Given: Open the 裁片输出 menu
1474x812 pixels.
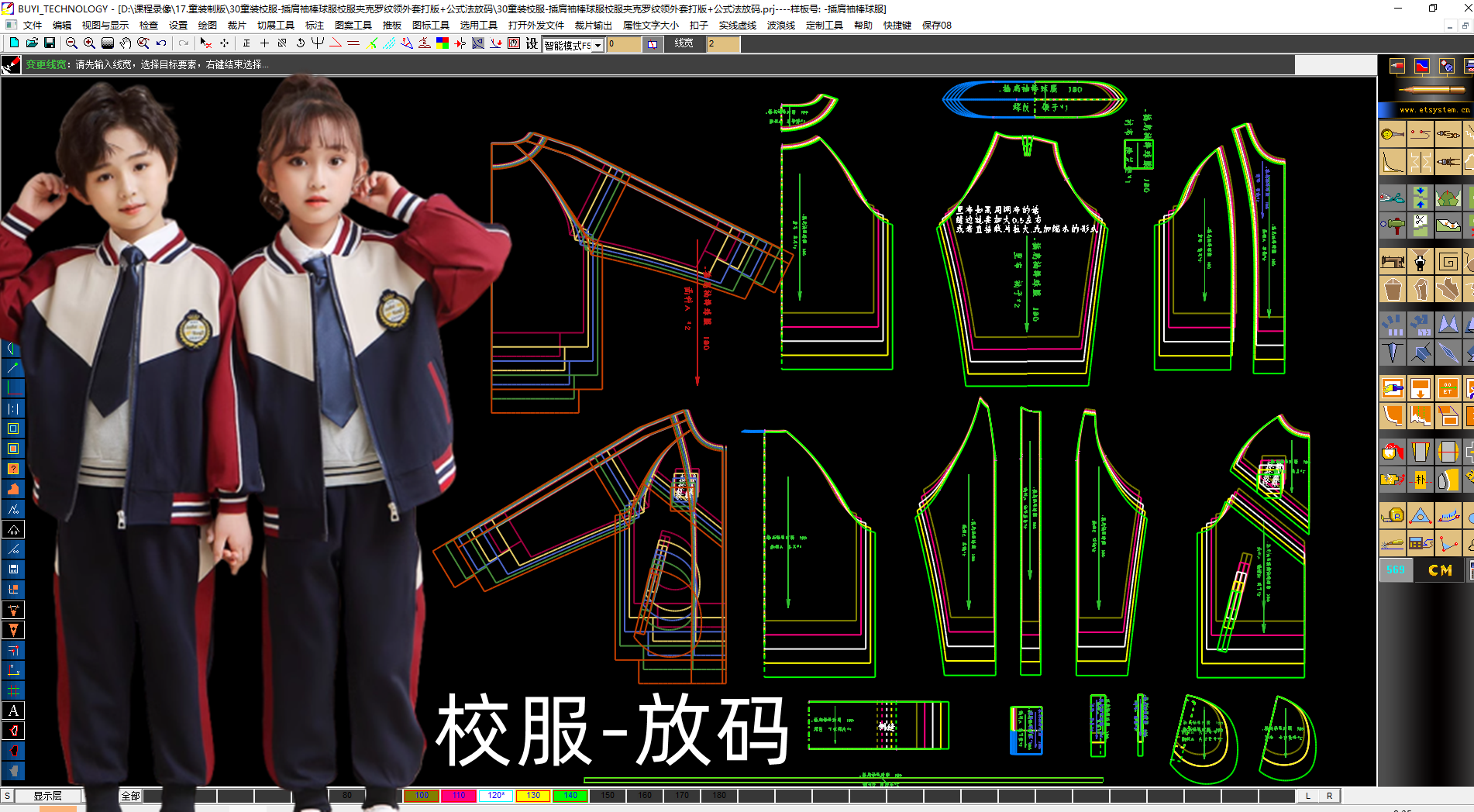Looking at the screenshot, I should pos(594,25).
